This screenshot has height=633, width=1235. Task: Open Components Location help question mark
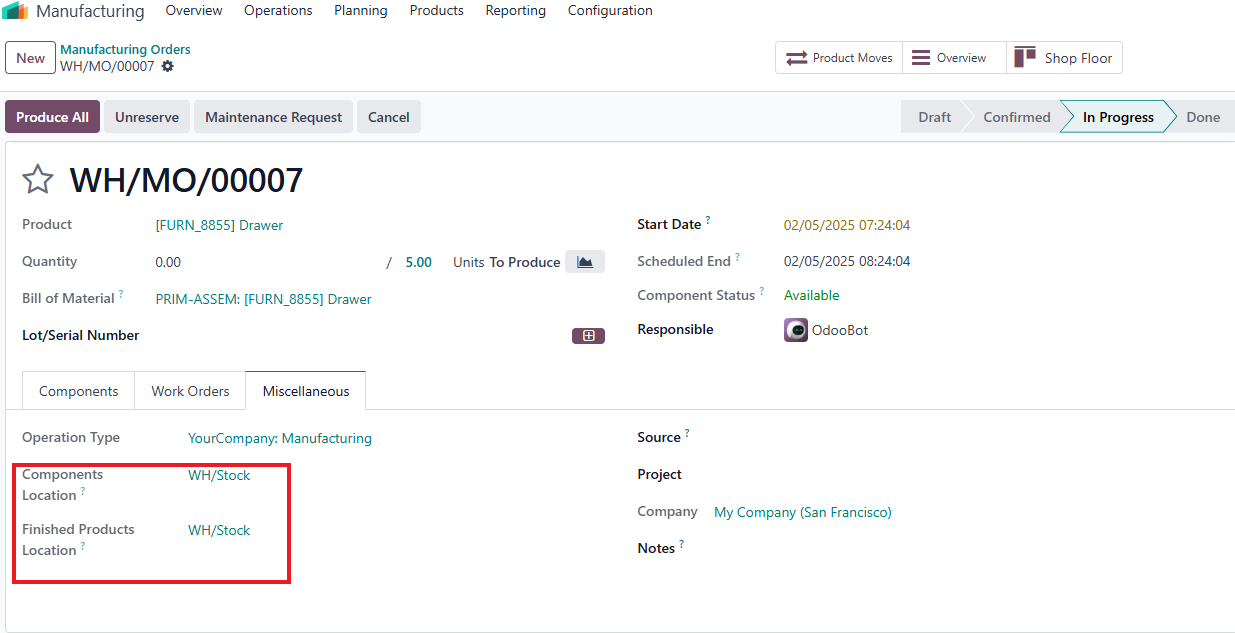[x=83, y=491]
